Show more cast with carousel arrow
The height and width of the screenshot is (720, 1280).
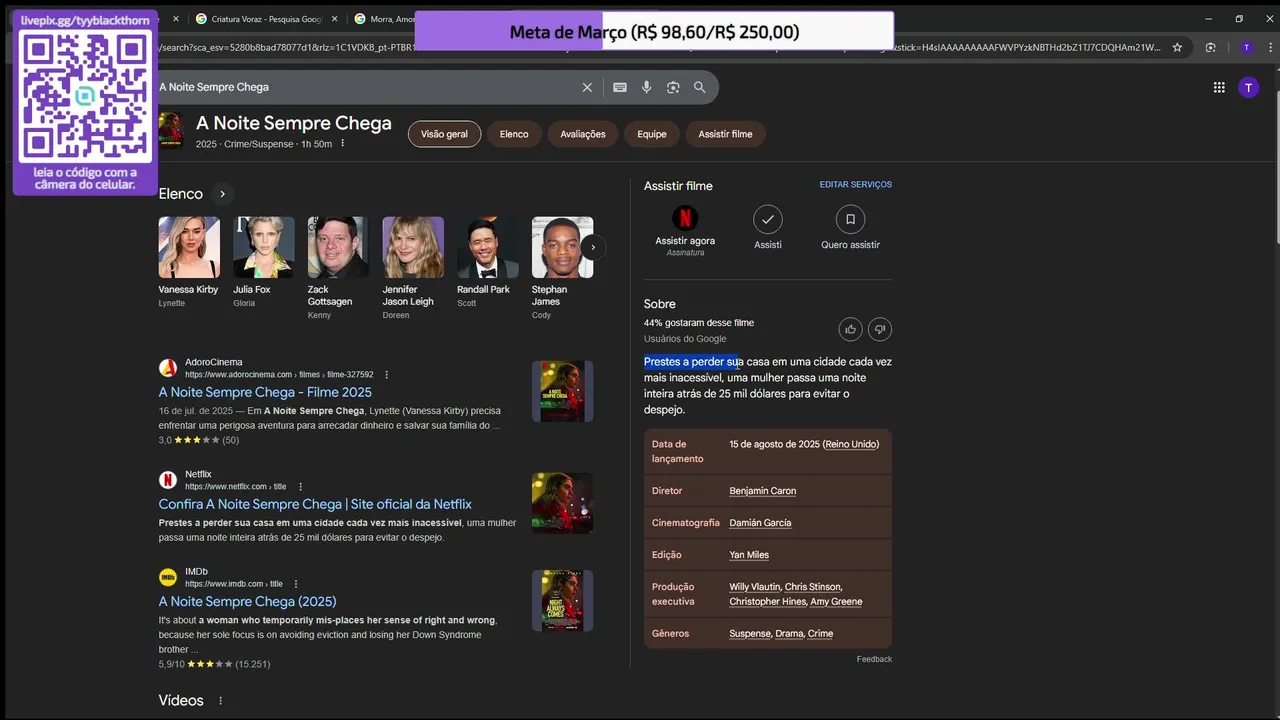[x=593, y=247]
